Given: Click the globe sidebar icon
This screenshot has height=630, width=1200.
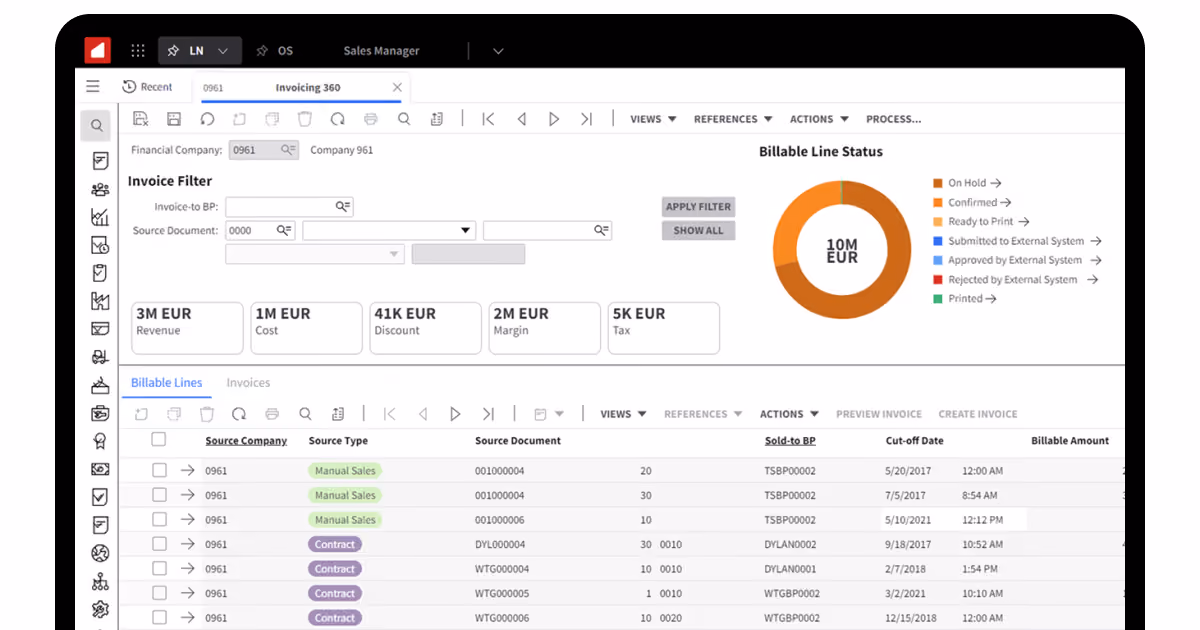Looking at the screenshot, I should (x=99, y=553).
